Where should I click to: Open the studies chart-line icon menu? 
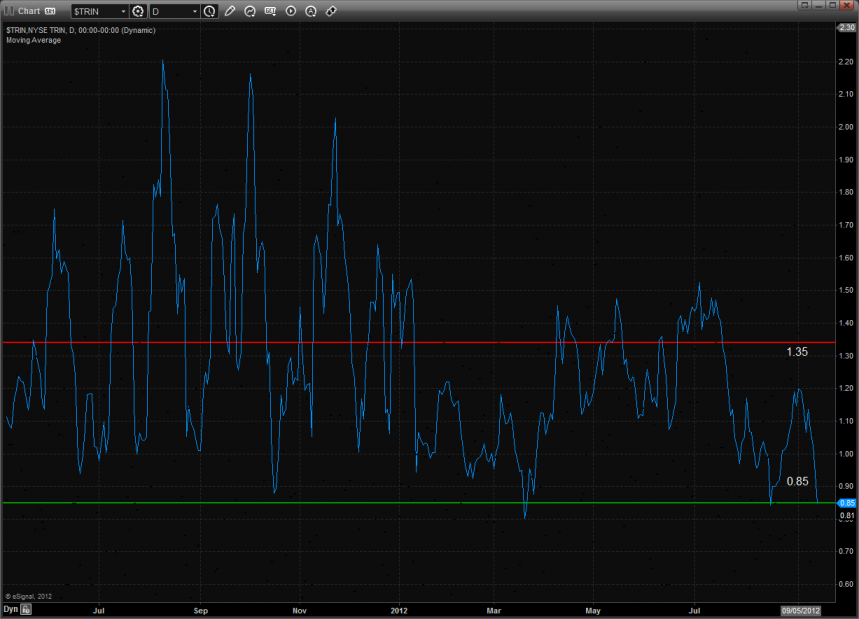(x=250, y=11)
